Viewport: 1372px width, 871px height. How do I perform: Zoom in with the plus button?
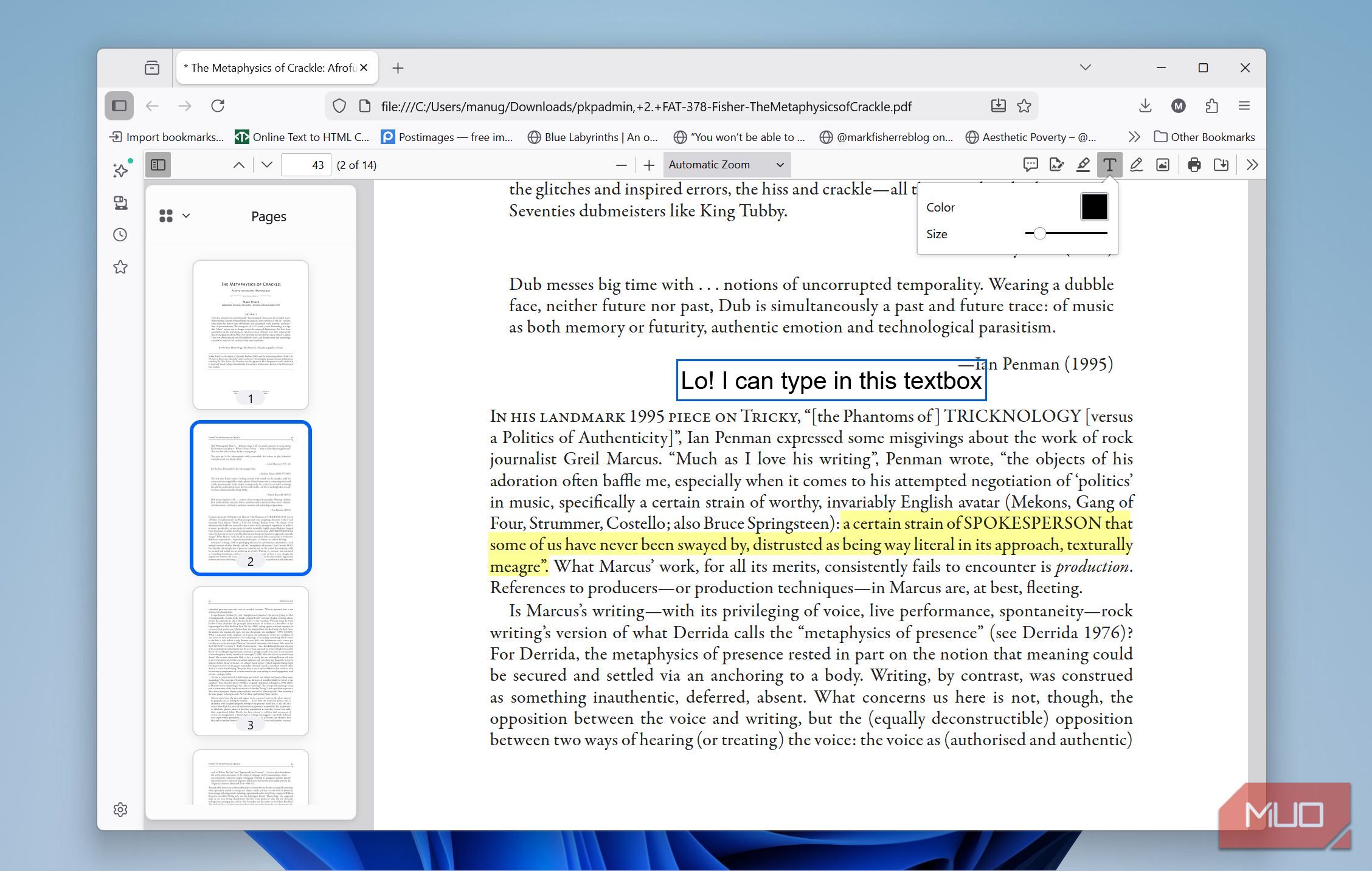pos(649,165)
